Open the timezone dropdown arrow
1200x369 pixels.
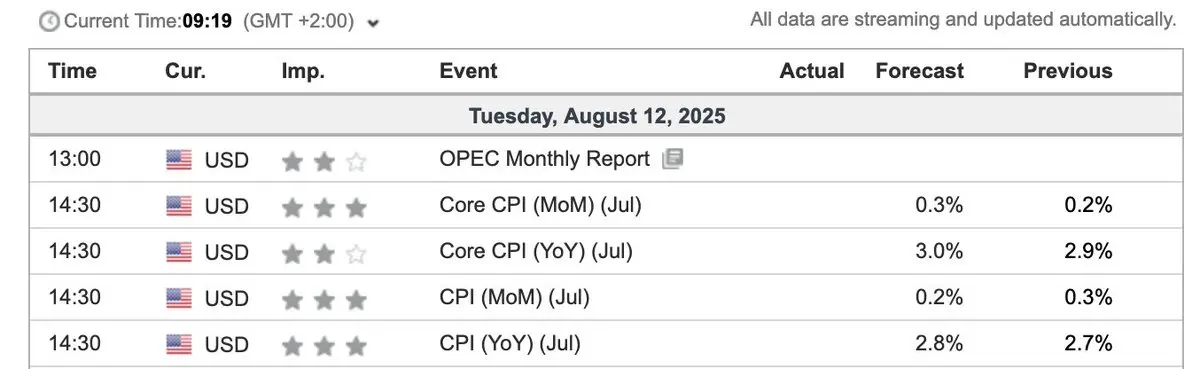coord(374,24)
